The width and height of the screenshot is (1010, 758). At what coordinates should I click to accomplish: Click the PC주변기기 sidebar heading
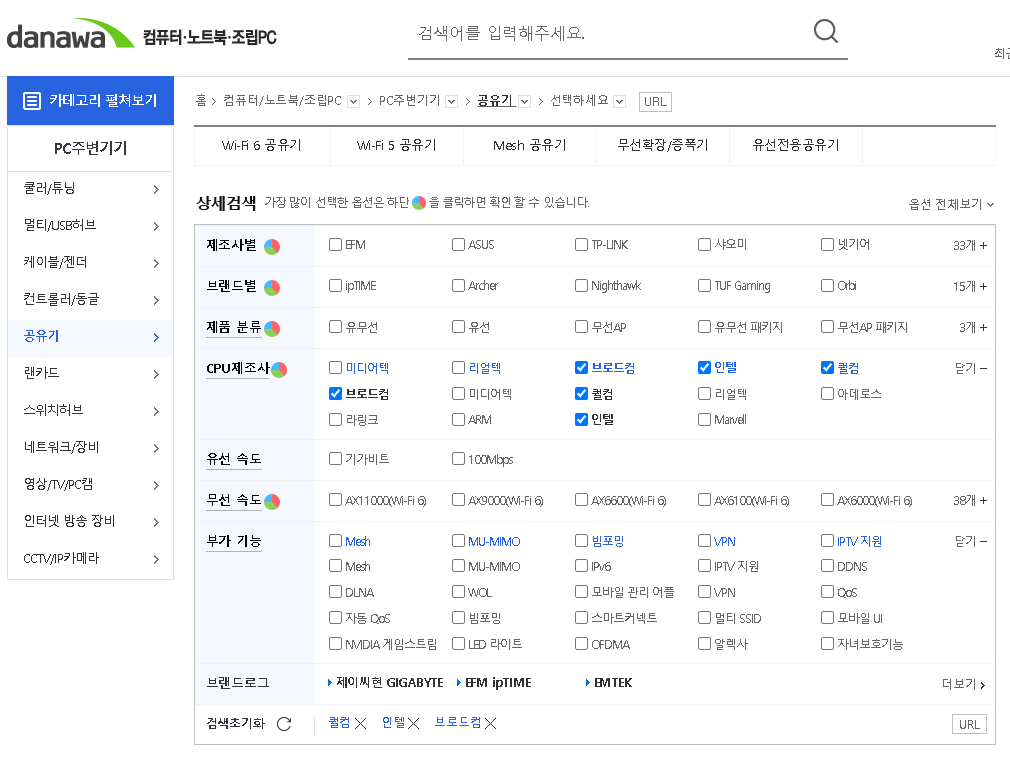pyautogui.click(x=90, y=149)
